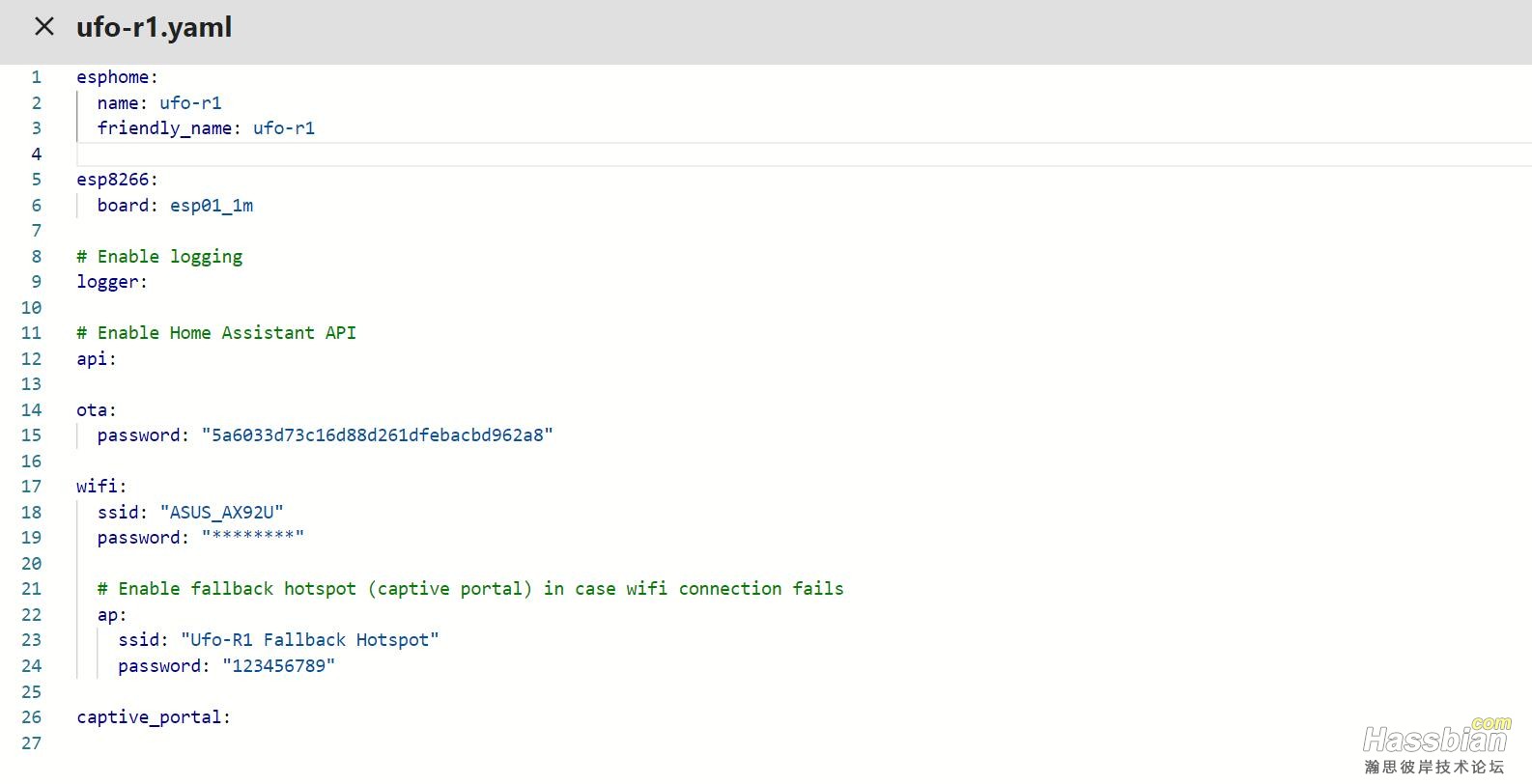Screen dimensions: 1532x784
Task: Select the name value 'ufo-r1' on line 2
Action: (x=190, y=102)
